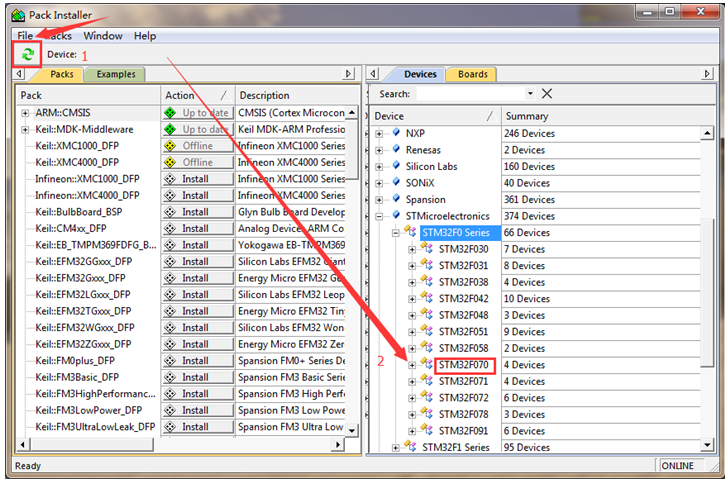Click the devices list scrollbar down arrow
The image size is (725, 479).
point(707,445)
